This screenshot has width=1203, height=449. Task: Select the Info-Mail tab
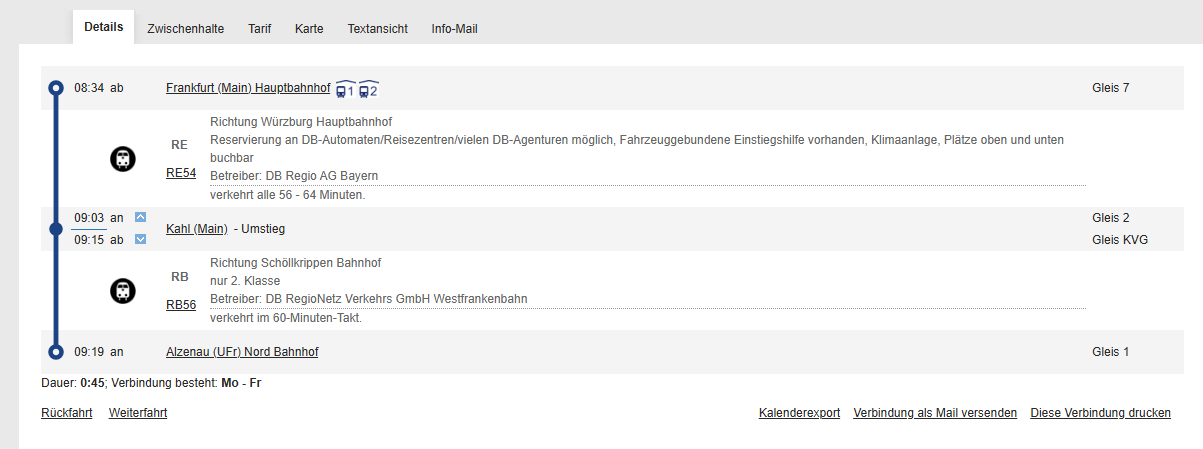click(x=455, y=29)
